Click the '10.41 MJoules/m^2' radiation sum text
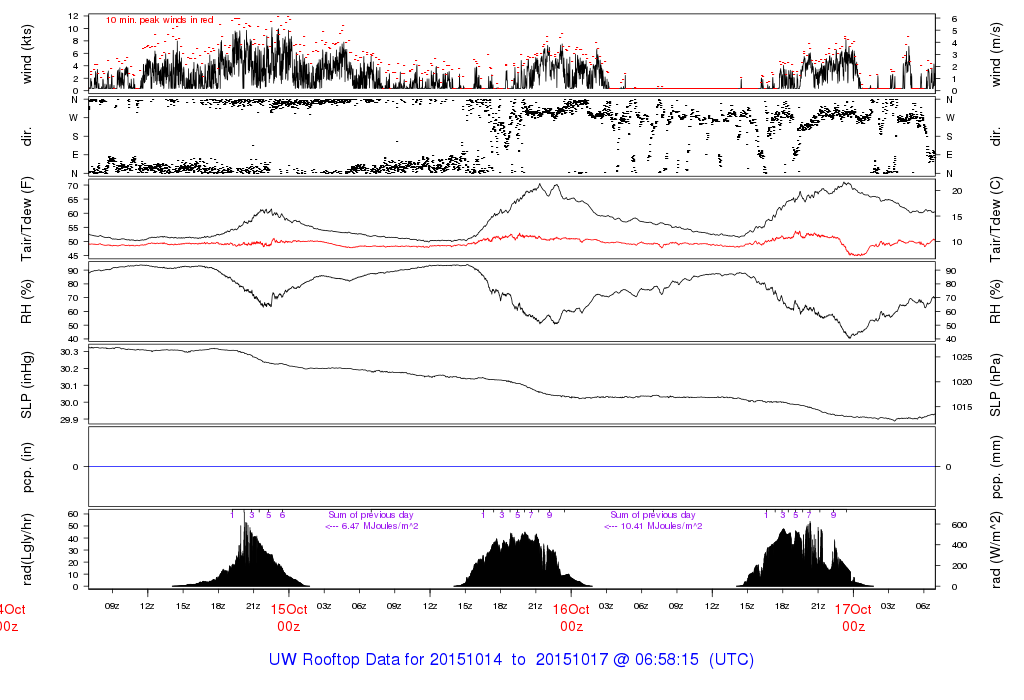Screen dimensions: 1024x700 [661, 526]
